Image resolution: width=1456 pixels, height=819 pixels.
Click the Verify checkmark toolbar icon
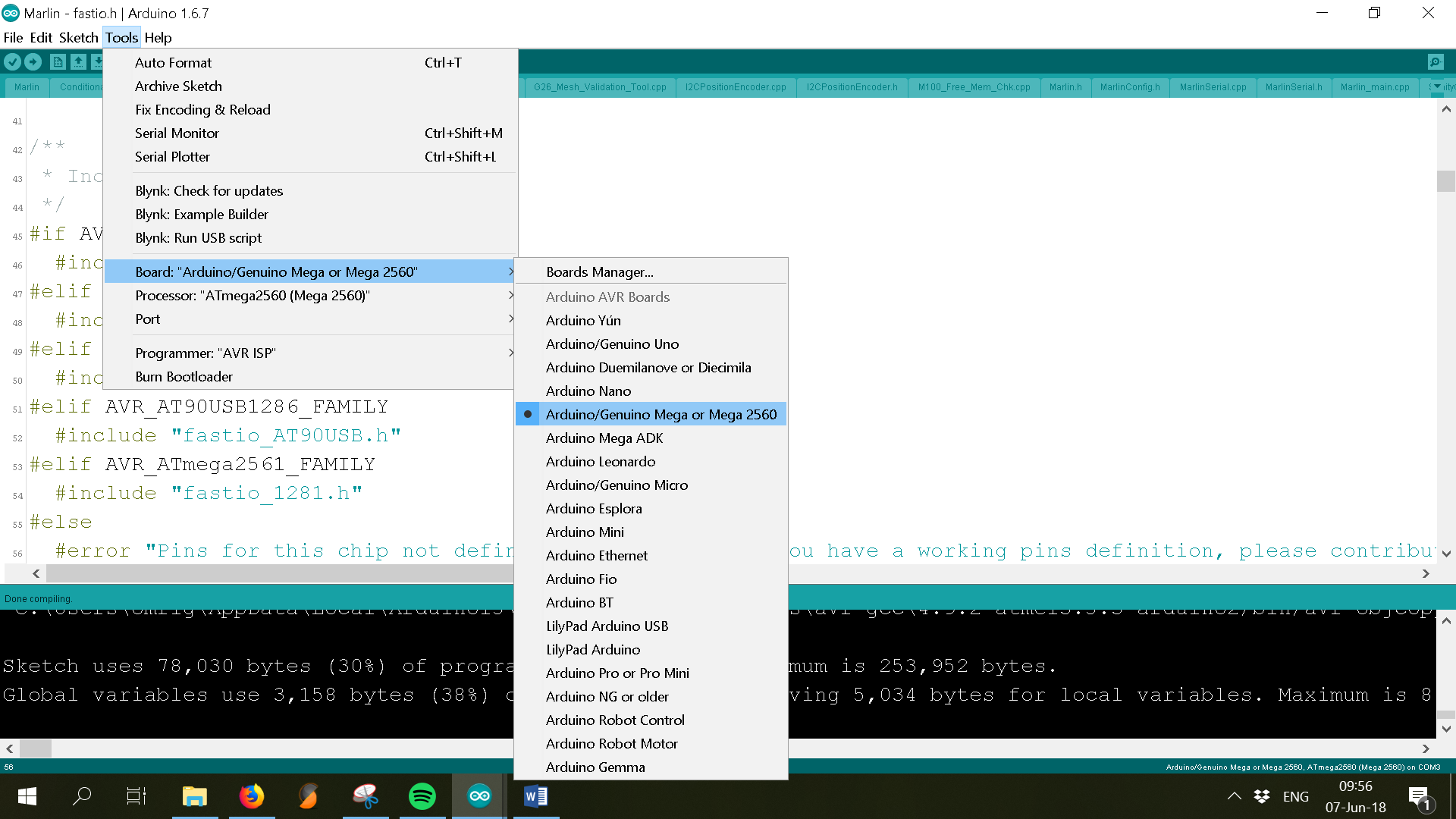pos(12,62)
